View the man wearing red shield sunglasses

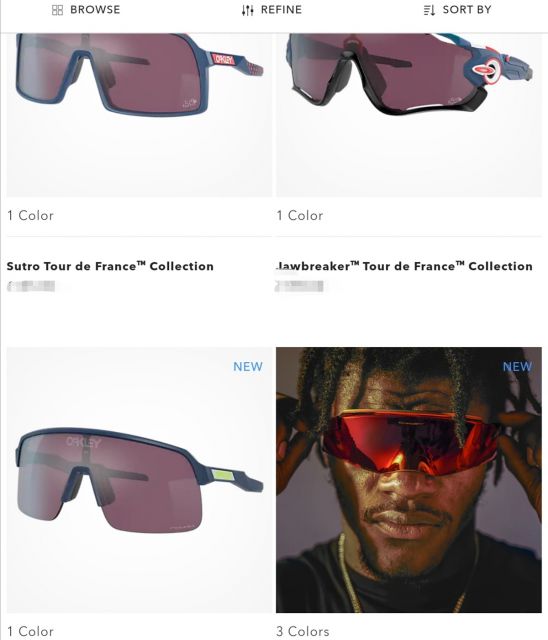point(409,480)
